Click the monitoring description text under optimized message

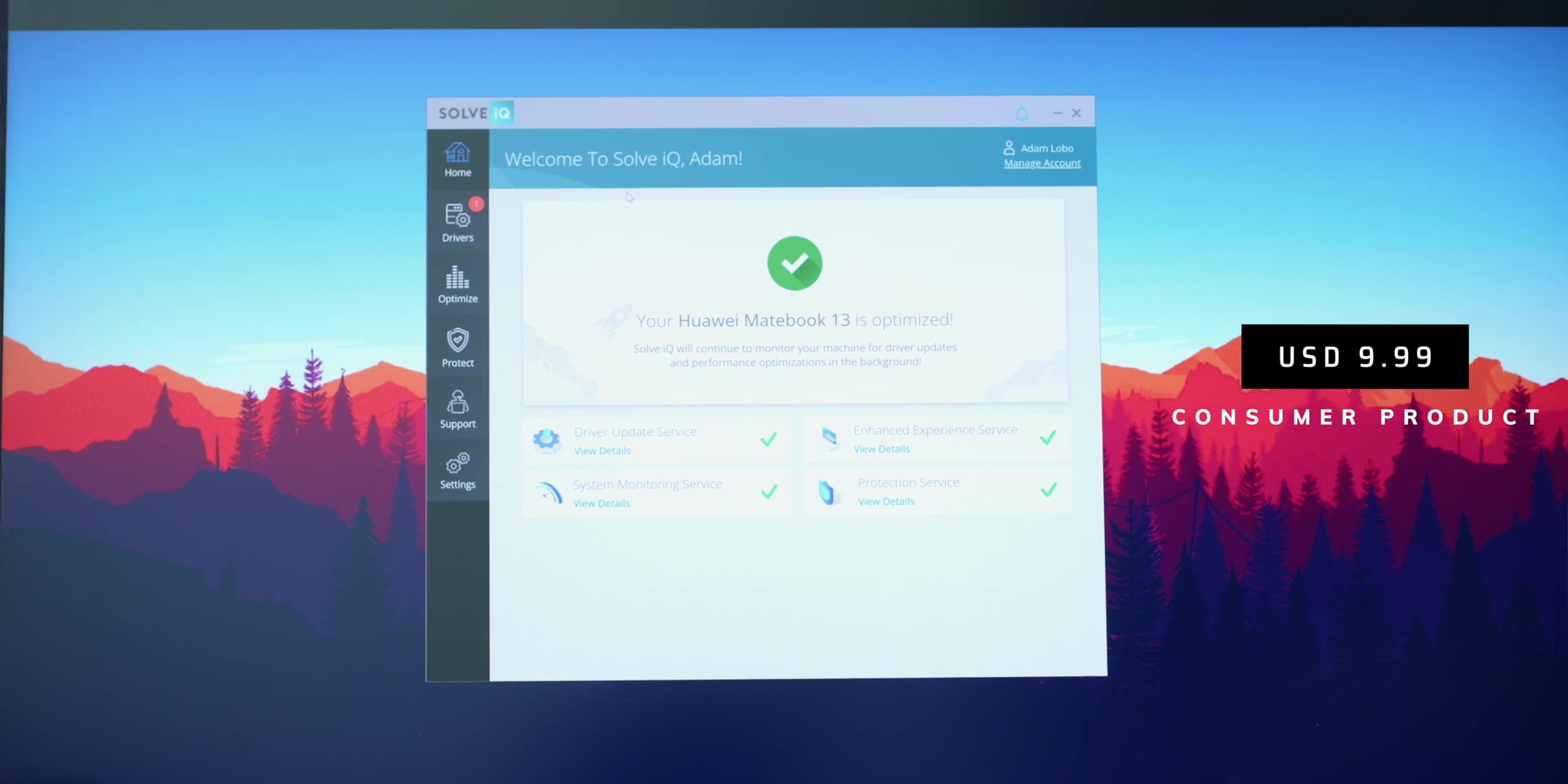(795, 354)
